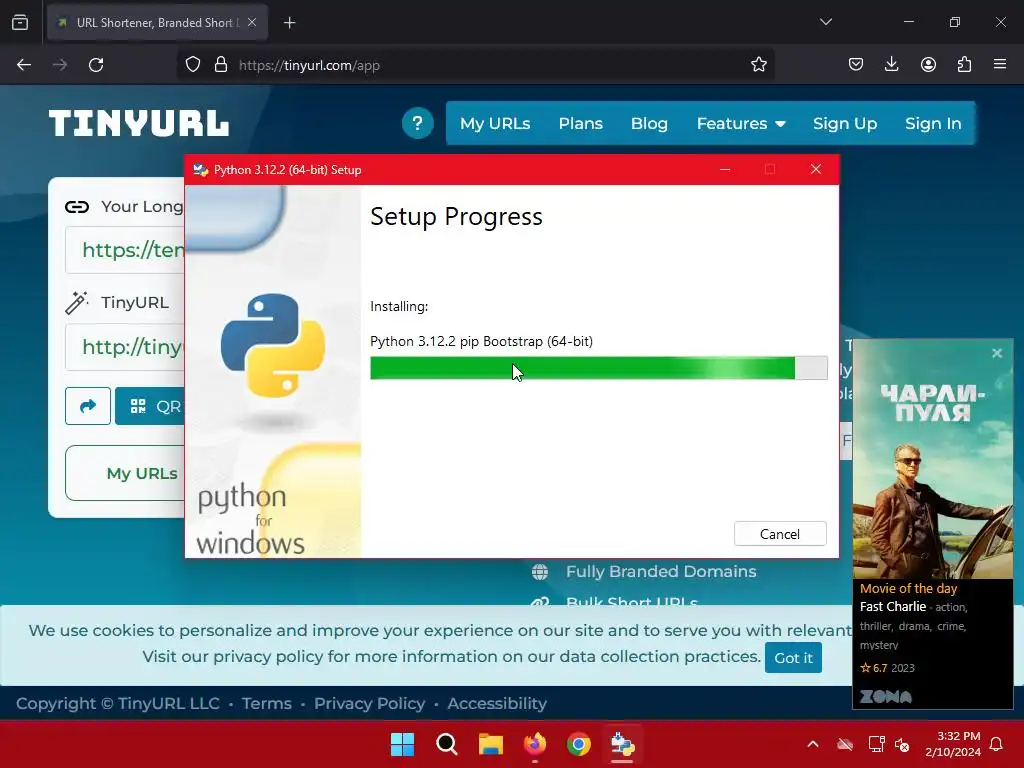Viewport: 1024px width, 768px height.
Task: Expand the Features dropdown menu
Action: tap(741, 123)
